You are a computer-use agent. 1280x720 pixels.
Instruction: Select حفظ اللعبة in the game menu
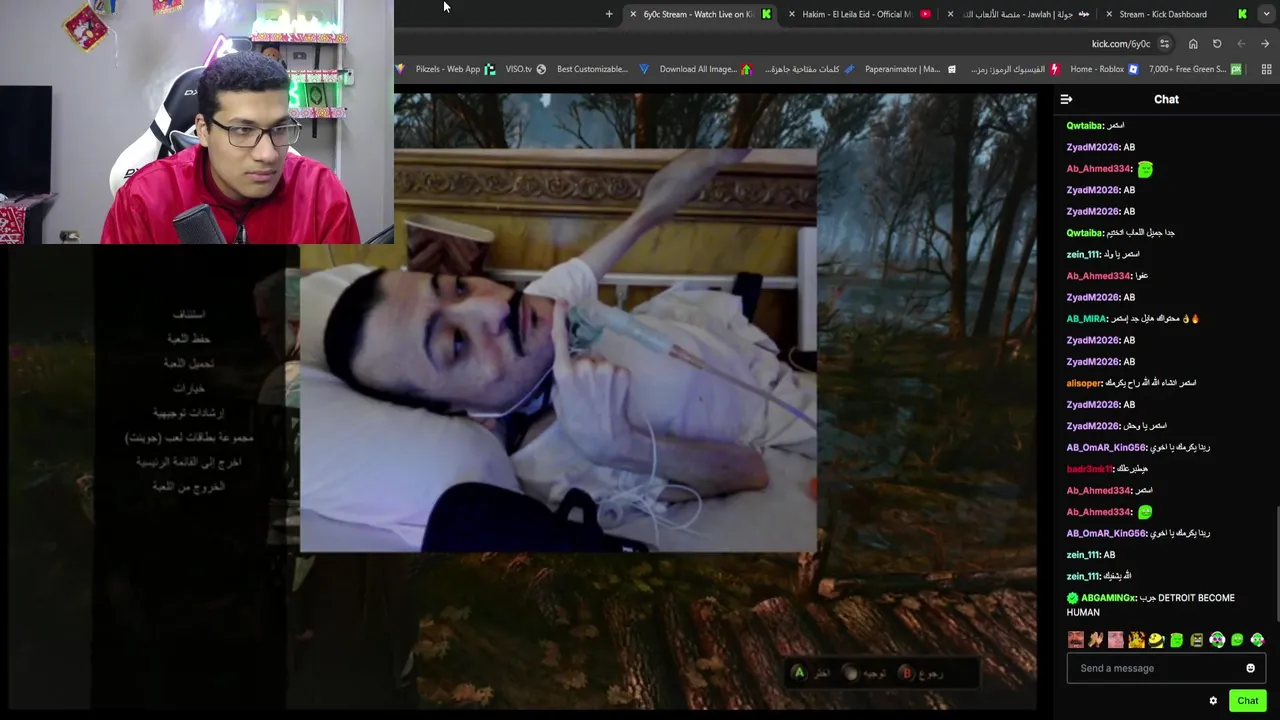pos(188,339)
